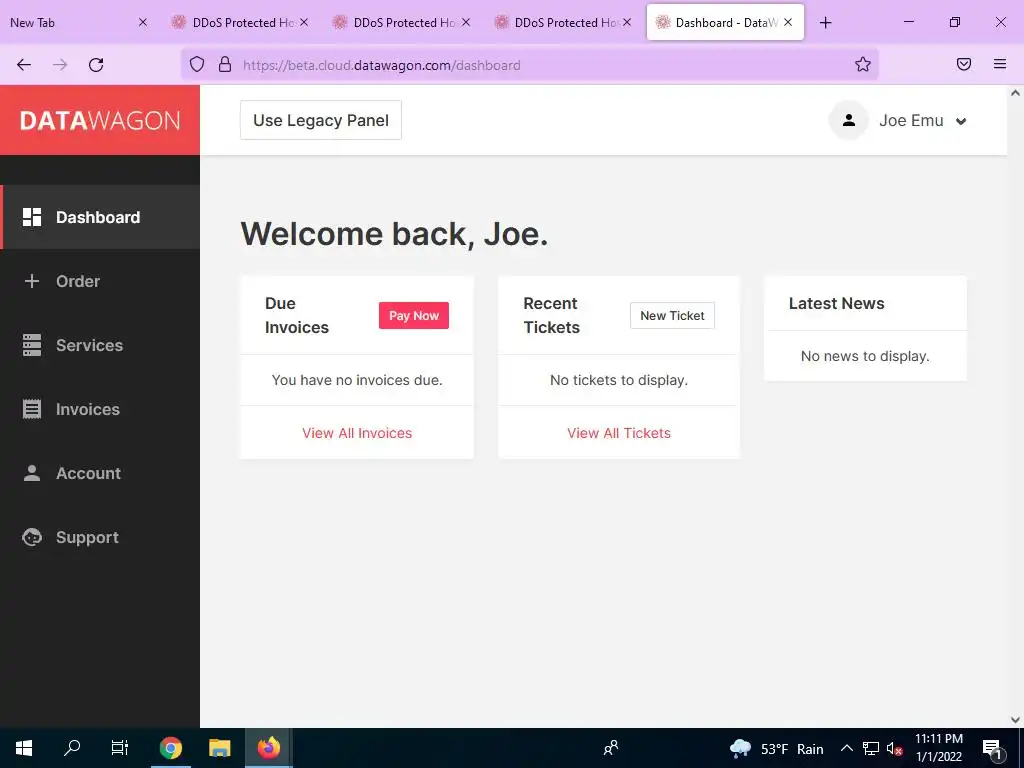Click the Use Legacy Panel button
This screenshot has width=1024, height=768.
(x=321, y=120)
